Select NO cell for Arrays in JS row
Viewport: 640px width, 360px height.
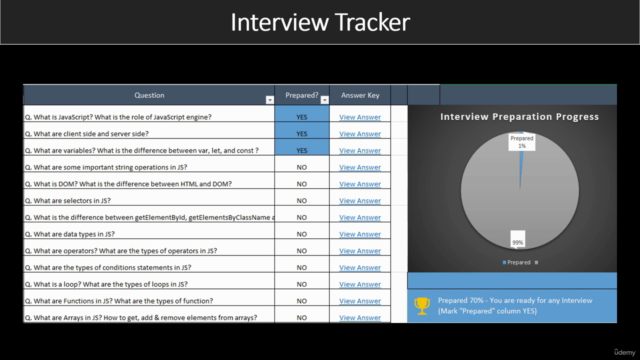[x=302, y=315]
